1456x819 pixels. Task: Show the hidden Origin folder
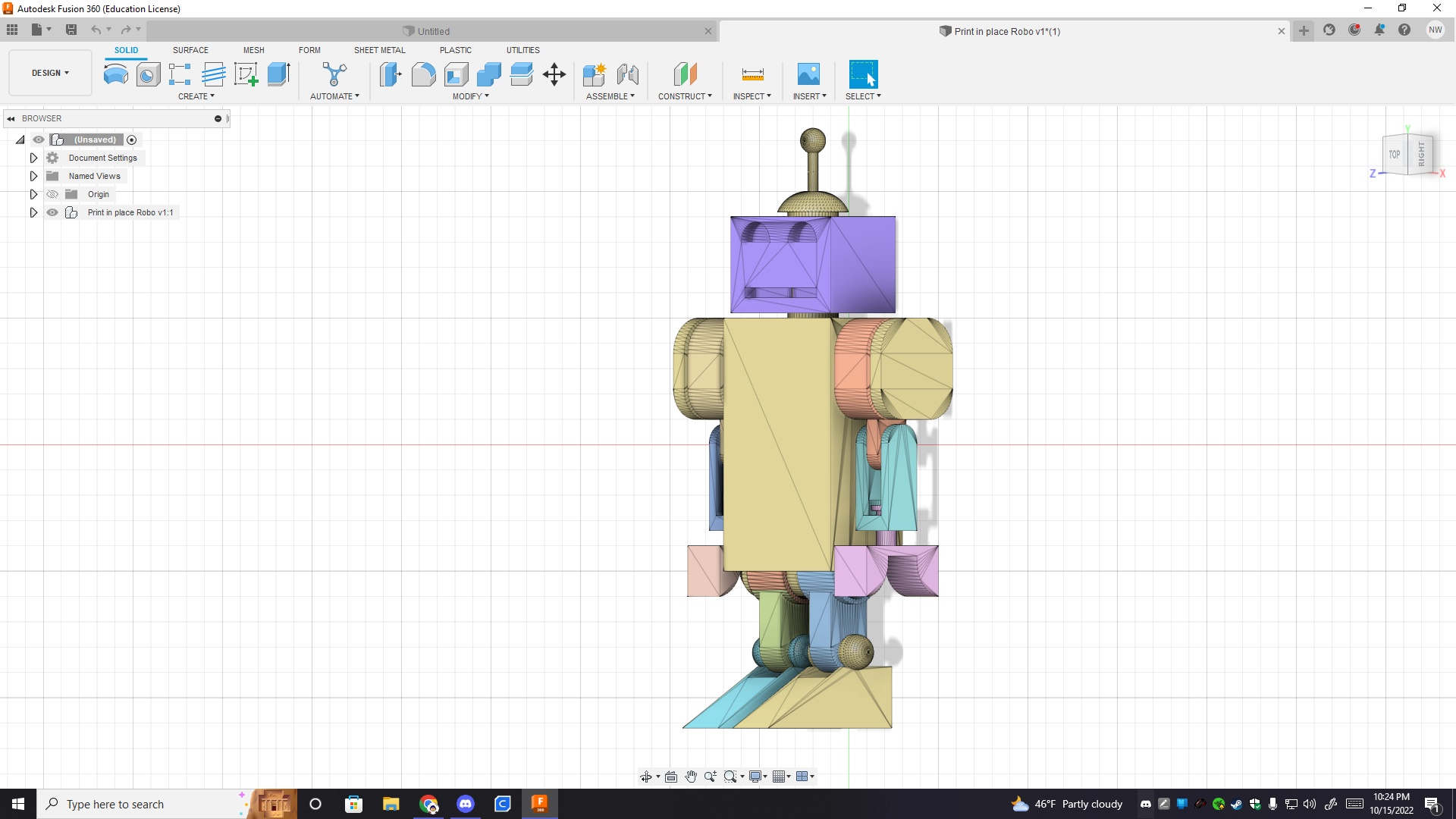(52, 194)
